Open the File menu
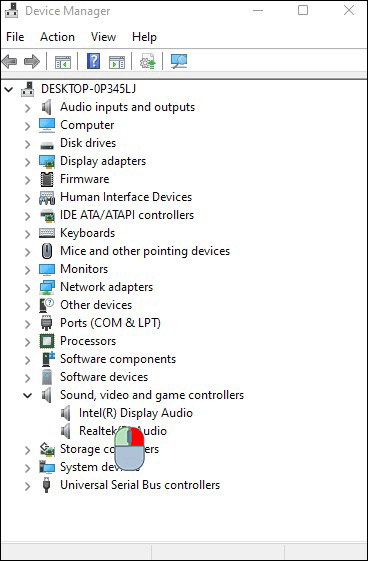The height and width of the screenshot is (561, 368). click(15, 37)
